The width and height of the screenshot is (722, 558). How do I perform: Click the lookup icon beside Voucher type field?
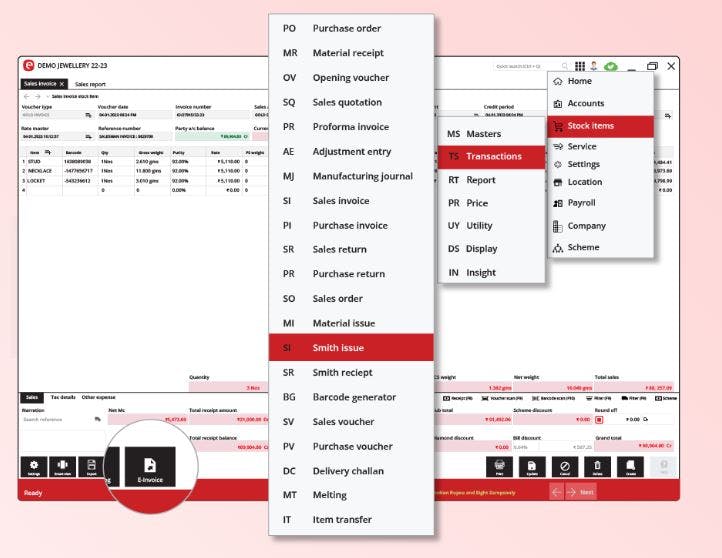(x=88, y=115)
